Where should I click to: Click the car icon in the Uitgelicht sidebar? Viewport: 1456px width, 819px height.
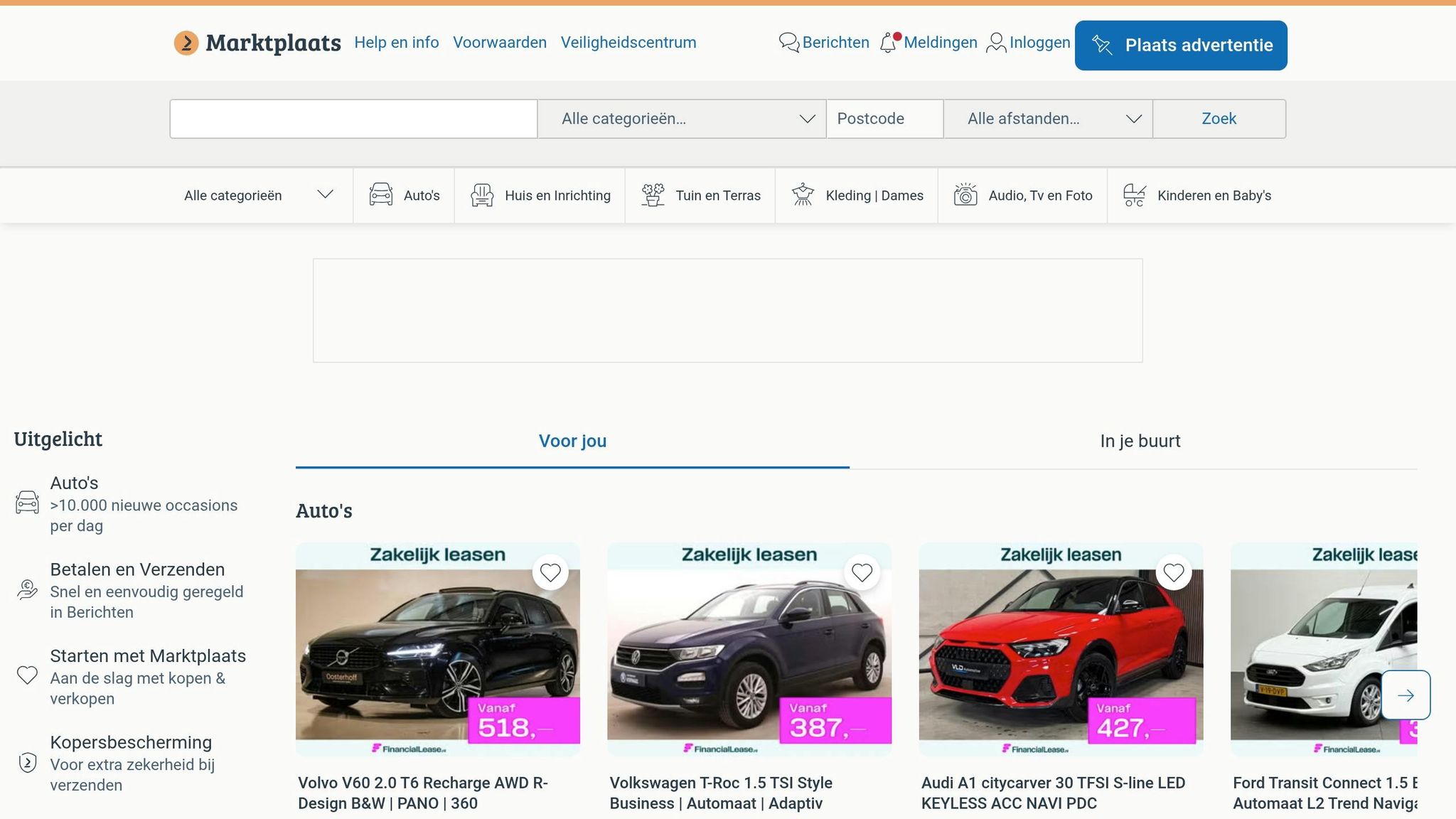point(27,503)
